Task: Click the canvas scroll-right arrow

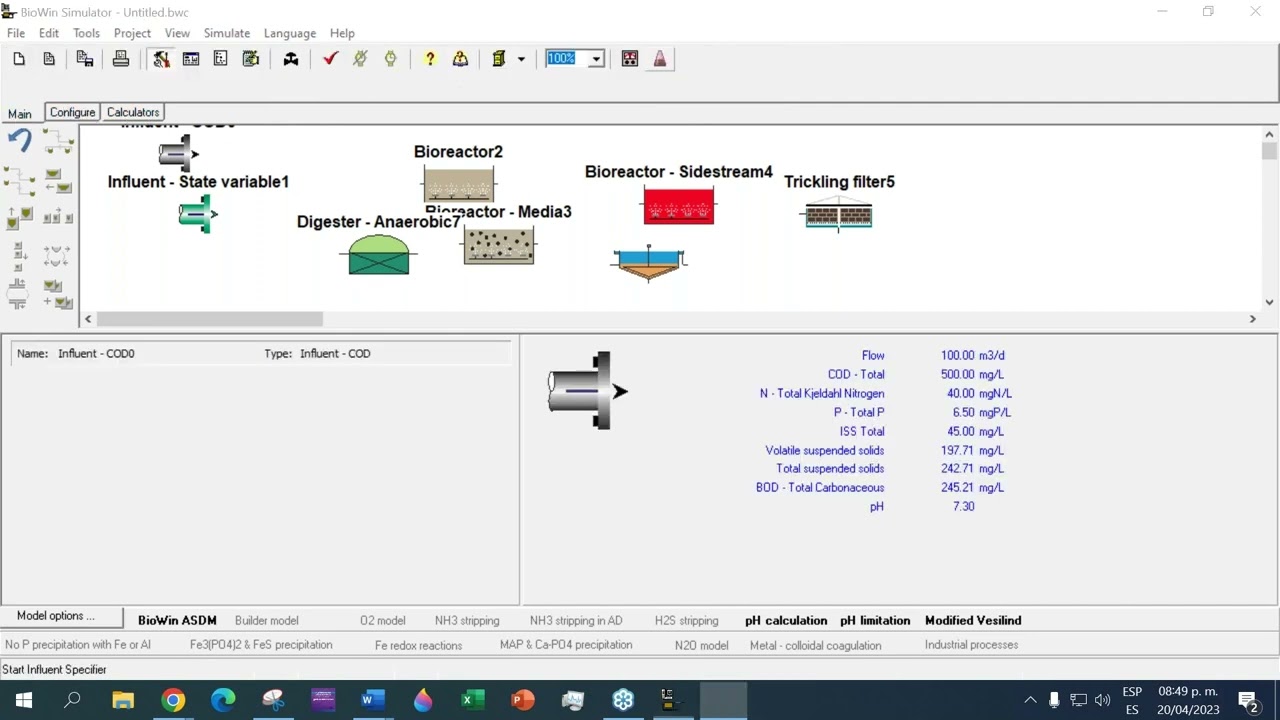Action: (1252, 319)
